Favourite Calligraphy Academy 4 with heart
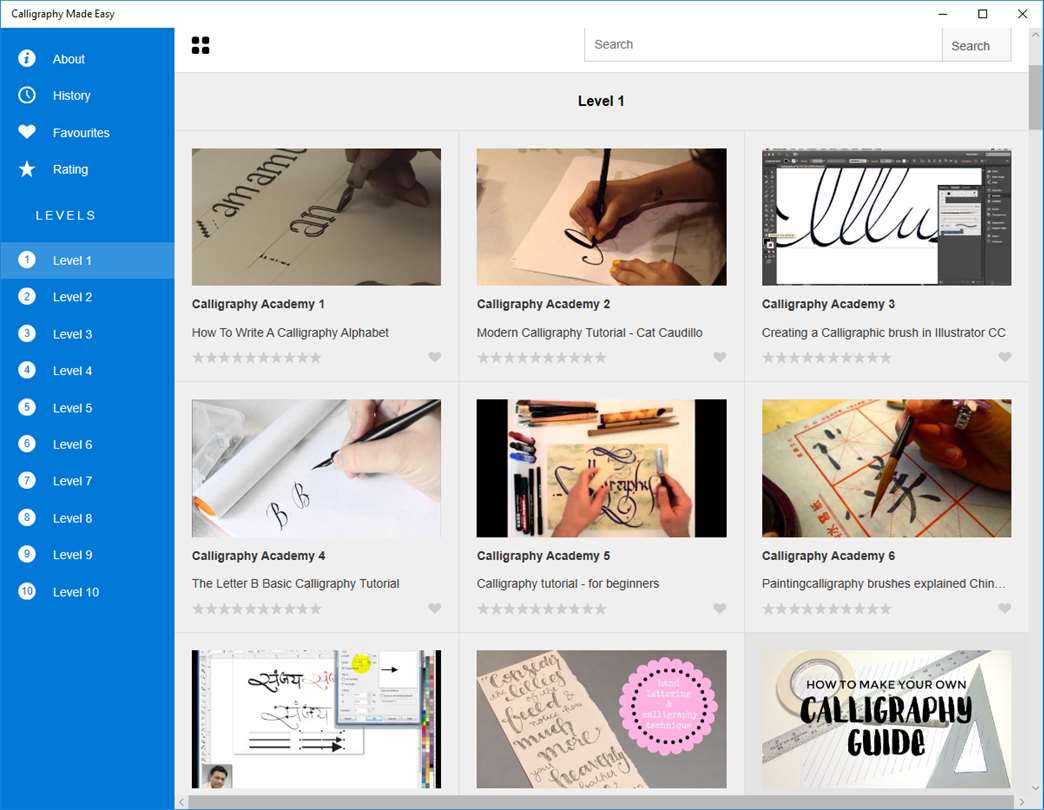 click(x=435, y=608)
